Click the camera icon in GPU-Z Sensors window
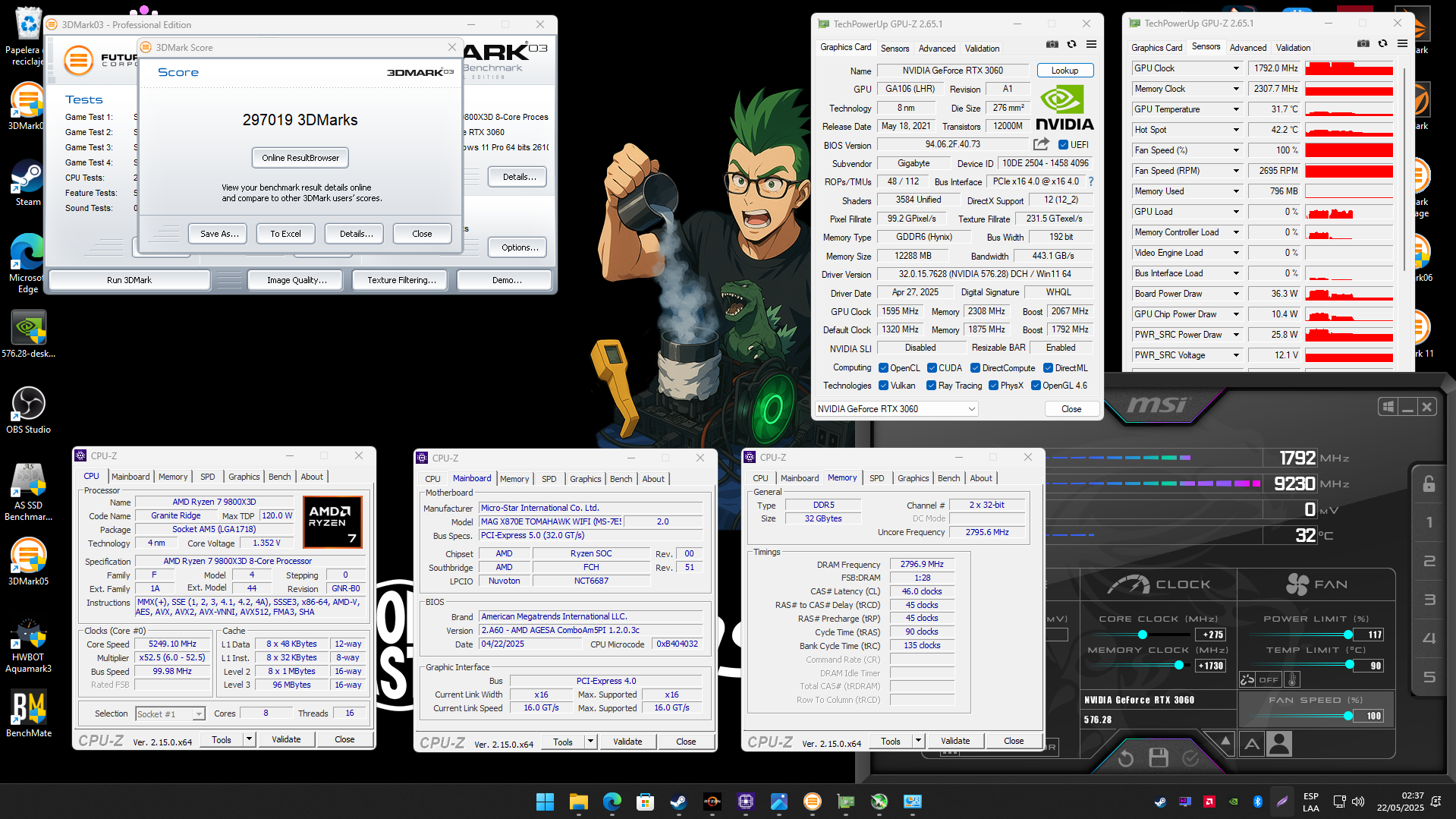Image resolution: width=1456 pixels, height=819 pixels. [x=1363, y=44]
